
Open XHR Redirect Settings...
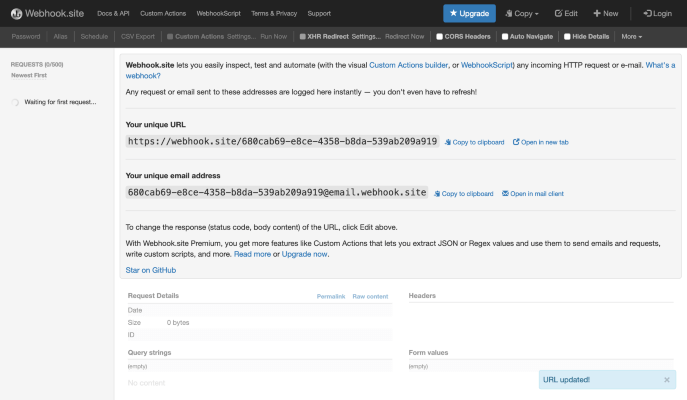coord(366,36)
